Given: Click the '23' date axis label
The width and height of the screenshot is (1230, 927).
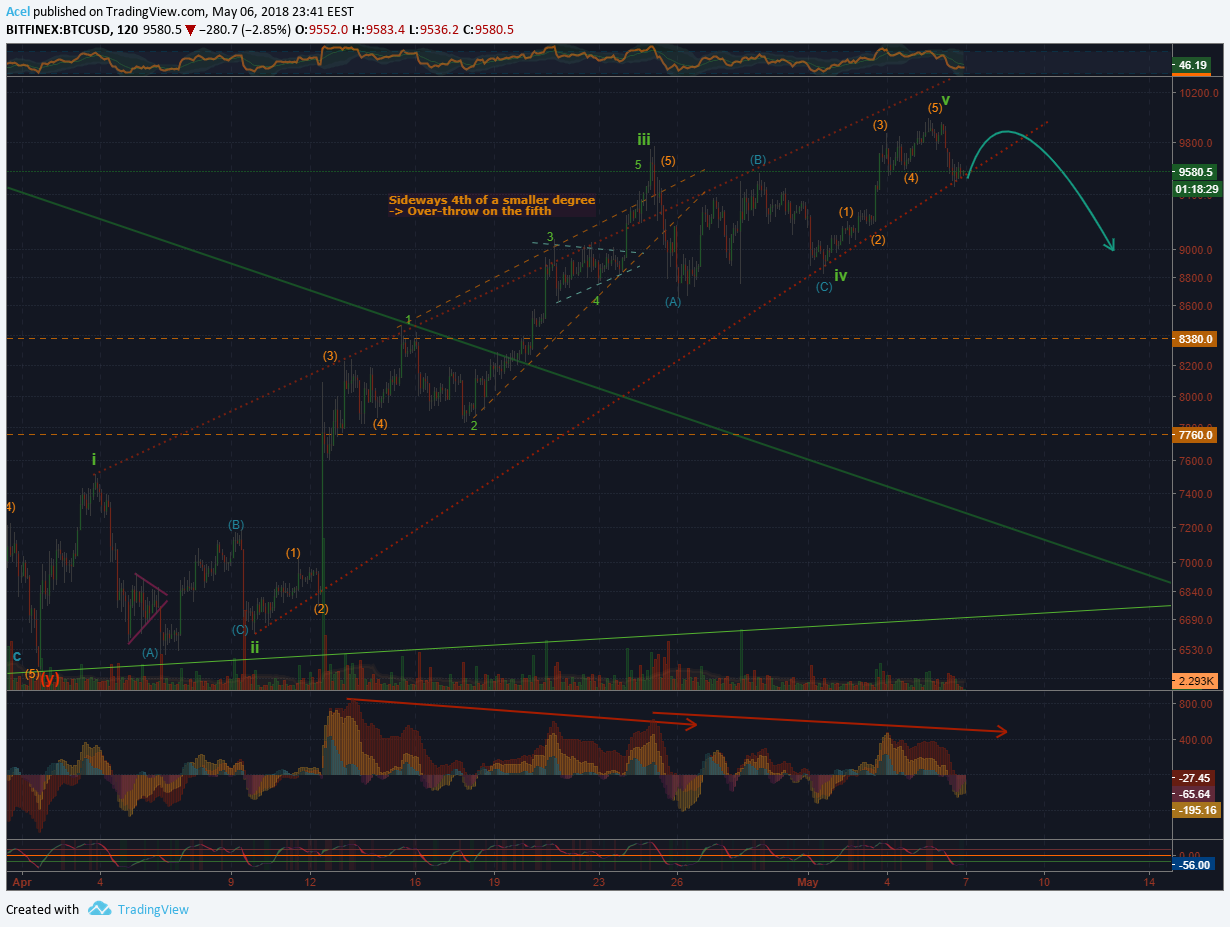Looking at the screenshot, I should pyautogui.click(x=599, y=883).
